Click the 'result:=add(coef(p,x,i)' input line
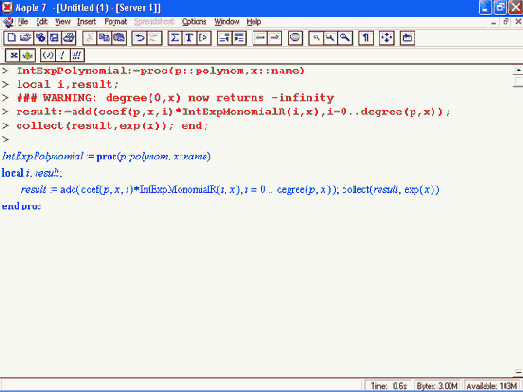The width and height of the screenshot is (523, 392). click(x=233, y=111)
